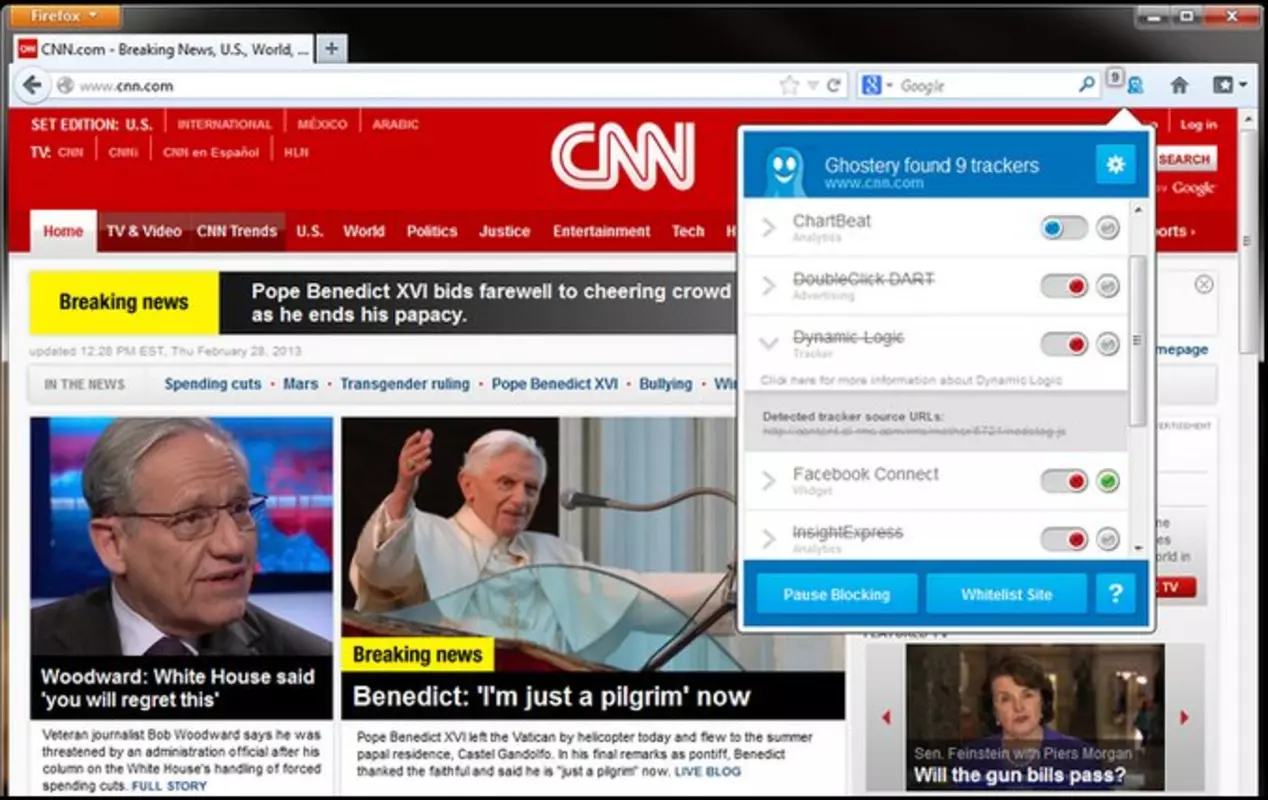Open the CNN Trends section
The image size is (1268, 800).
click(237, 231)
